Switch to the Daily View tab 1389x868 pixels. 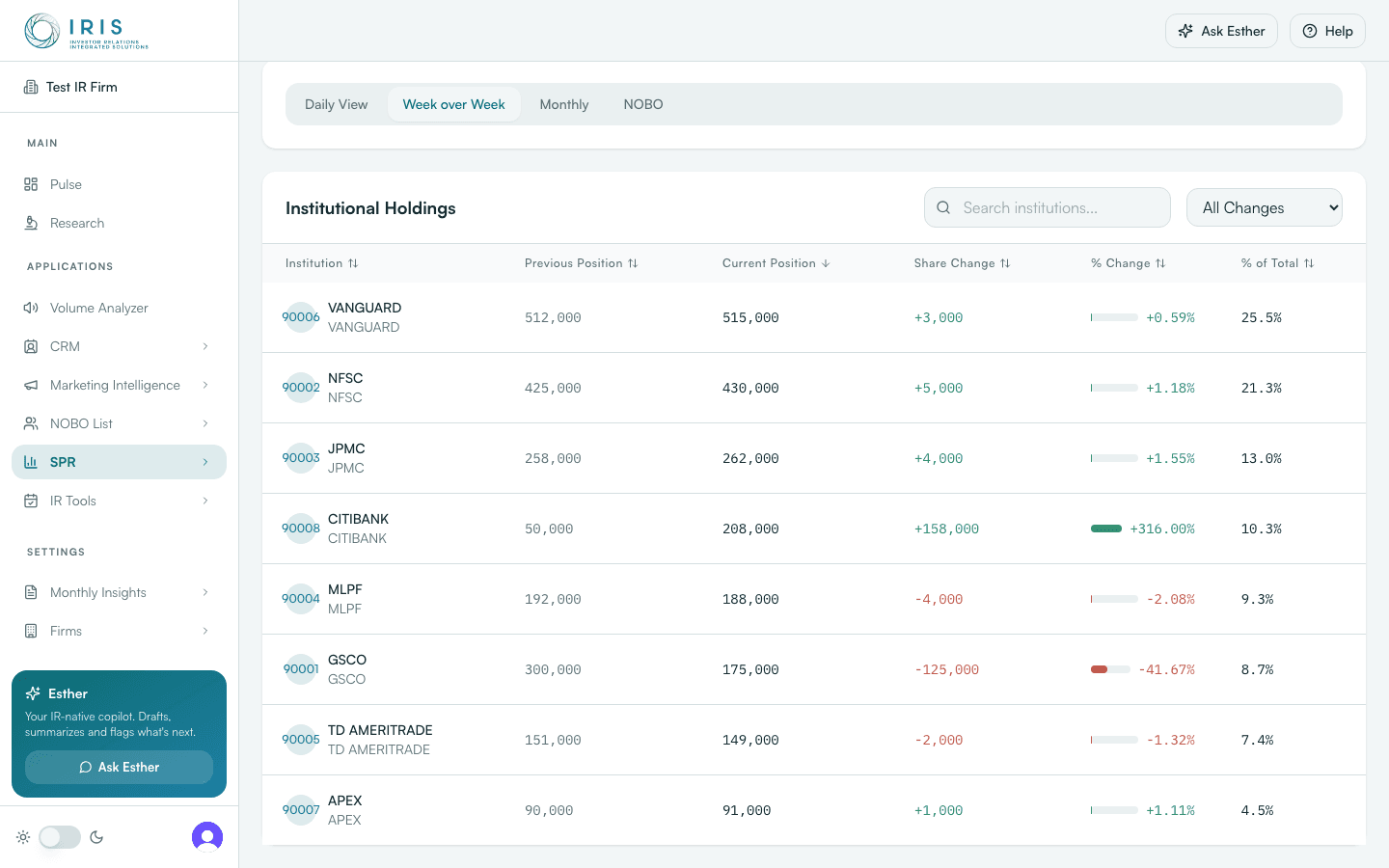click(x=337, y=104)
